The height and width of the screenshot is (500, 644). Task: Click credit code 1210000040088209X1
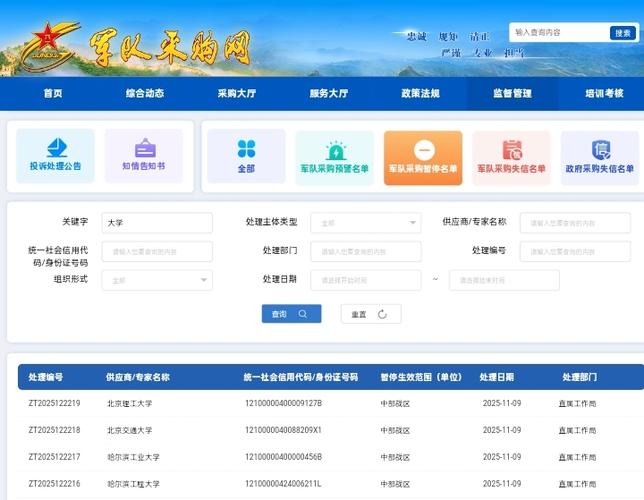283,430
